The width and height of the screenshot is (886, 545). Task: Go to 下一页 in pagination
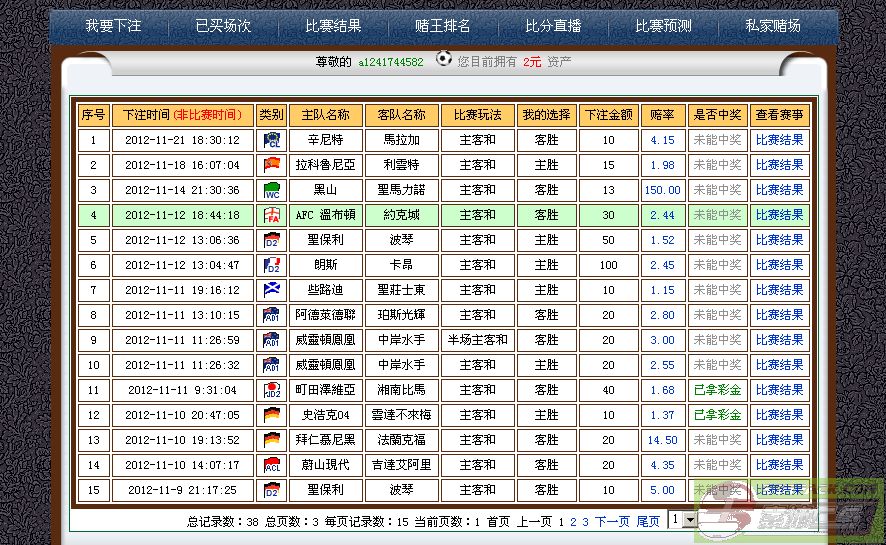click(x=613, y=521)
